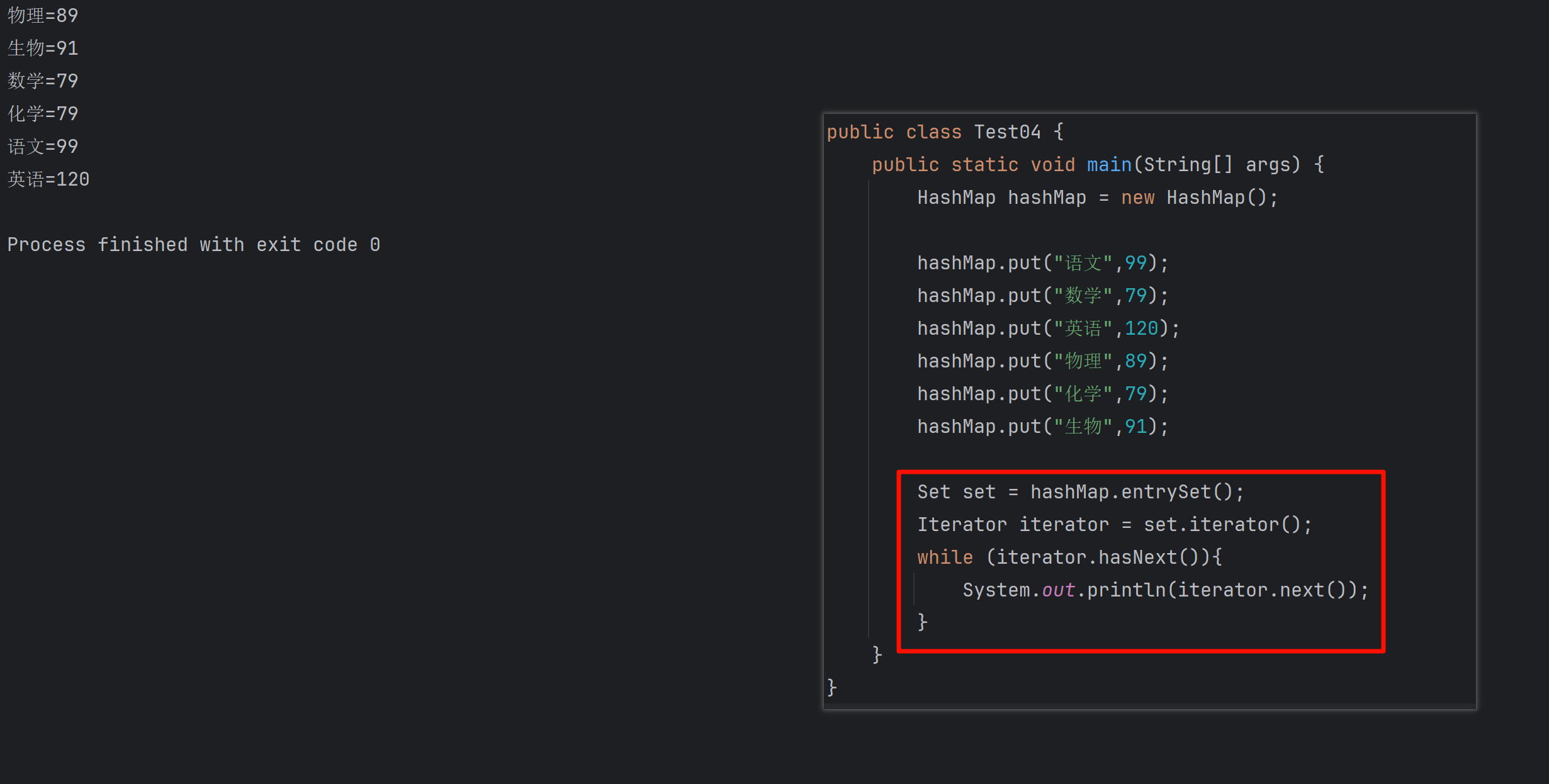
Task: Click the hashMap.entrySet() line
Action: 1080,492
